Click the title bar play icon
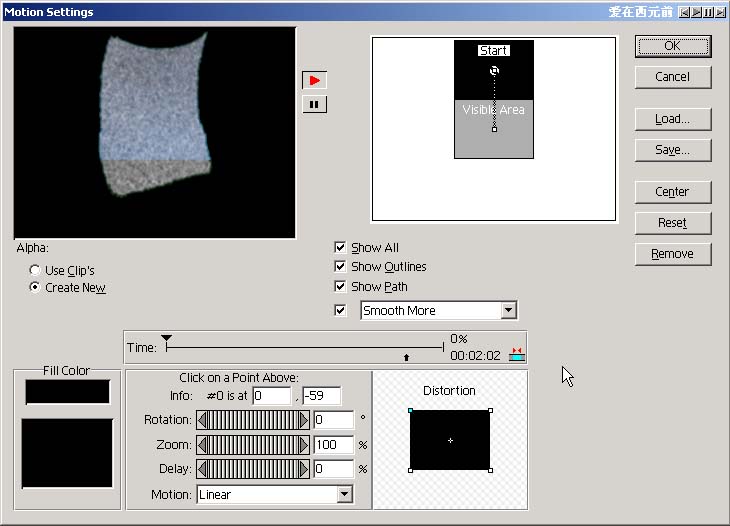This screenshot has width=730, height=526. [696, 12]
